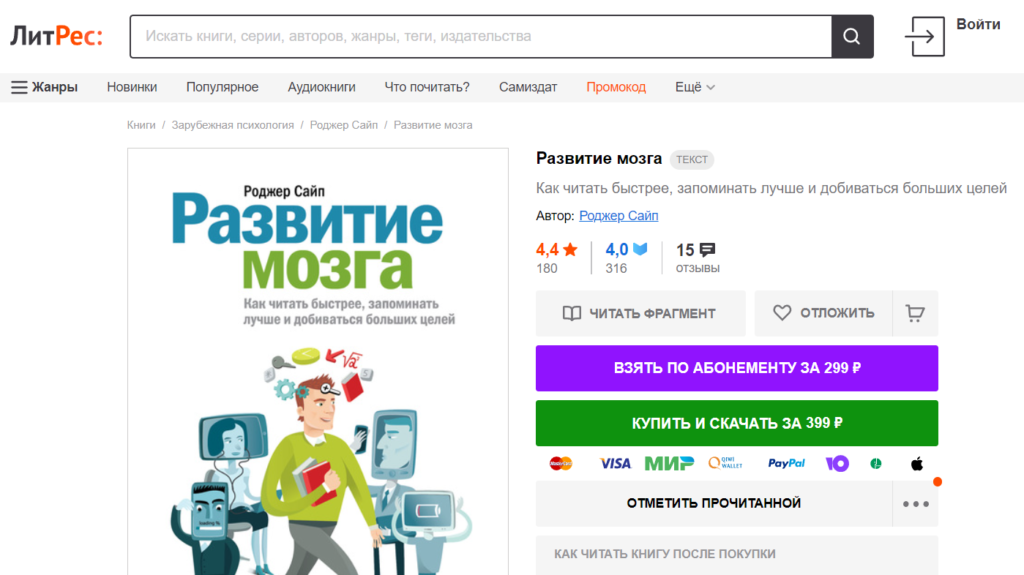Expand the Ещё dropdown menu
1024x575 pixels.
695,88
